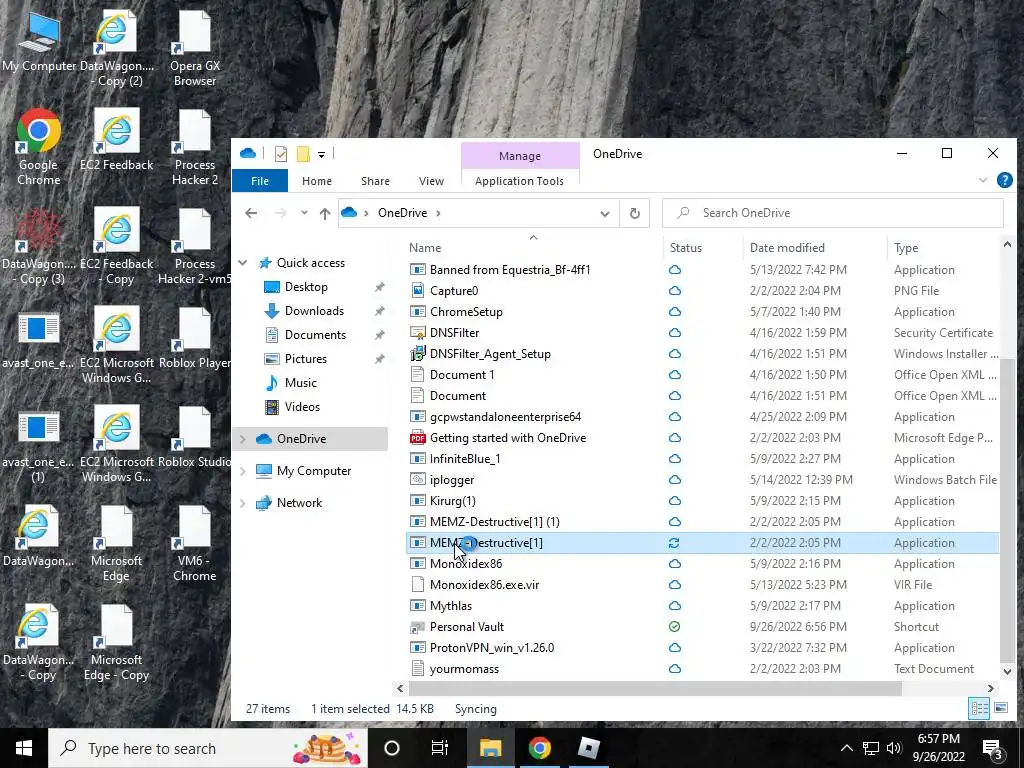
Task: Click syncing status icon of MEMZ-Destructive[1]
Action: click(x=674, y=543)
